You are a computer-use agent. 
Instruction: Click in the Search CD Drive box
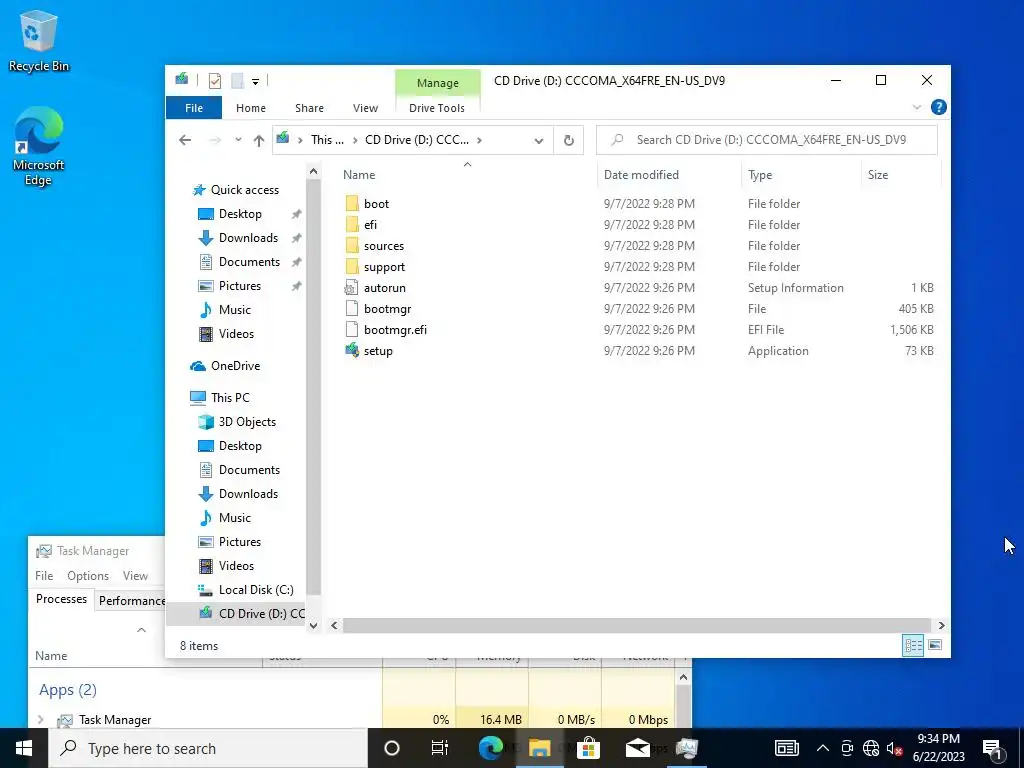767,140
